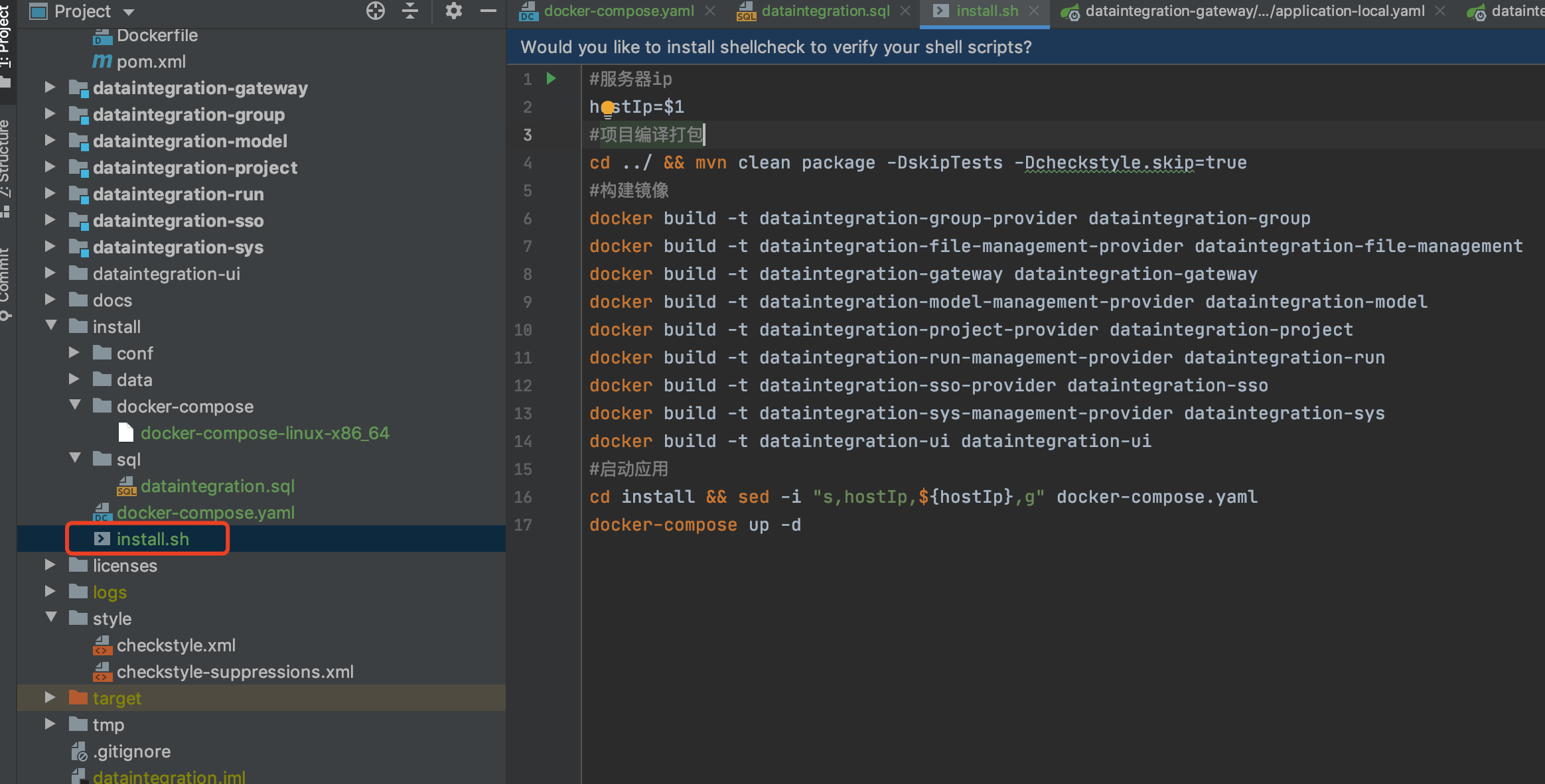Image resolution: width=1545 pixels, height=784 pixels.
Task: Click the green run arrow beside line 1
Action: click(550, 78)
